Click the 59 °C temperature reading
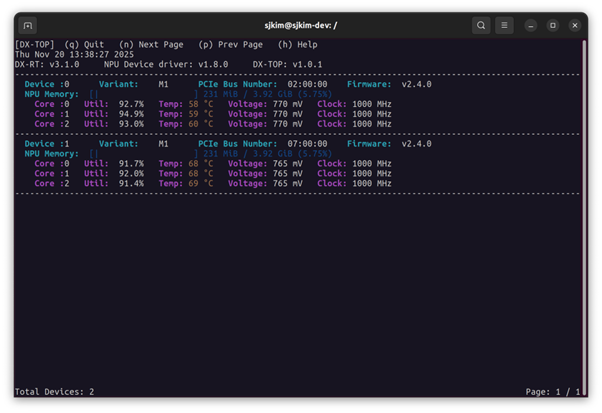This screenshot has height=413, width=602. (x=201, y=114)
